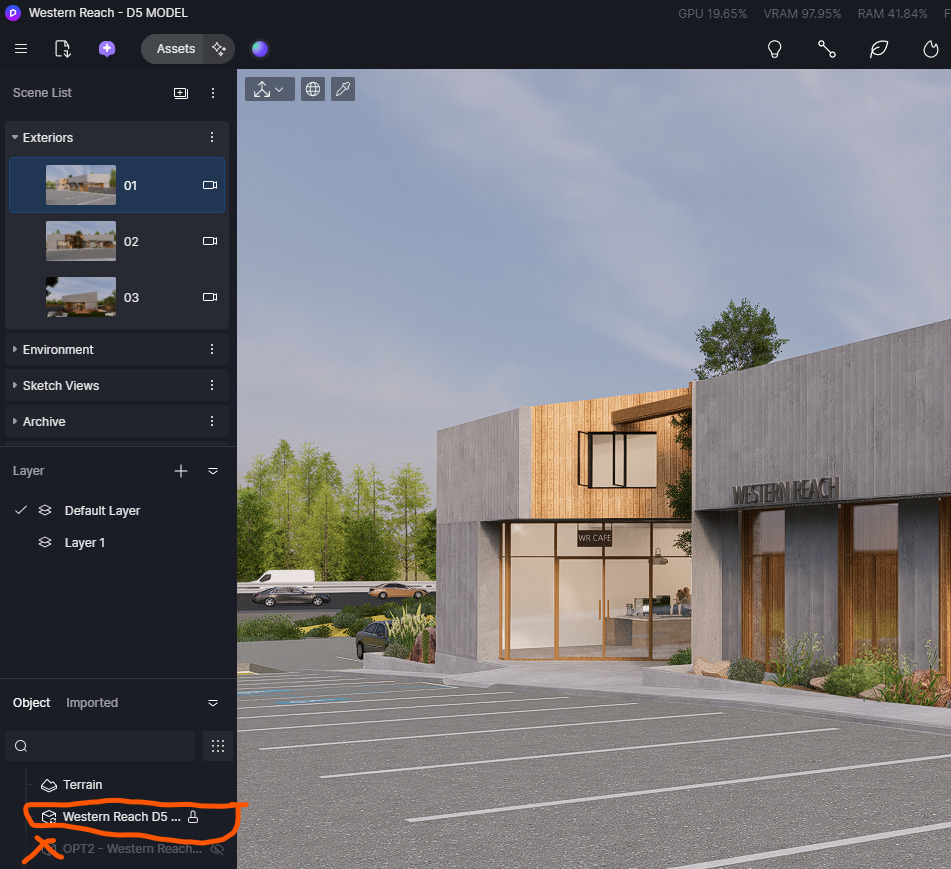
Task: Click the Assets button
Action: click(175, 49)
